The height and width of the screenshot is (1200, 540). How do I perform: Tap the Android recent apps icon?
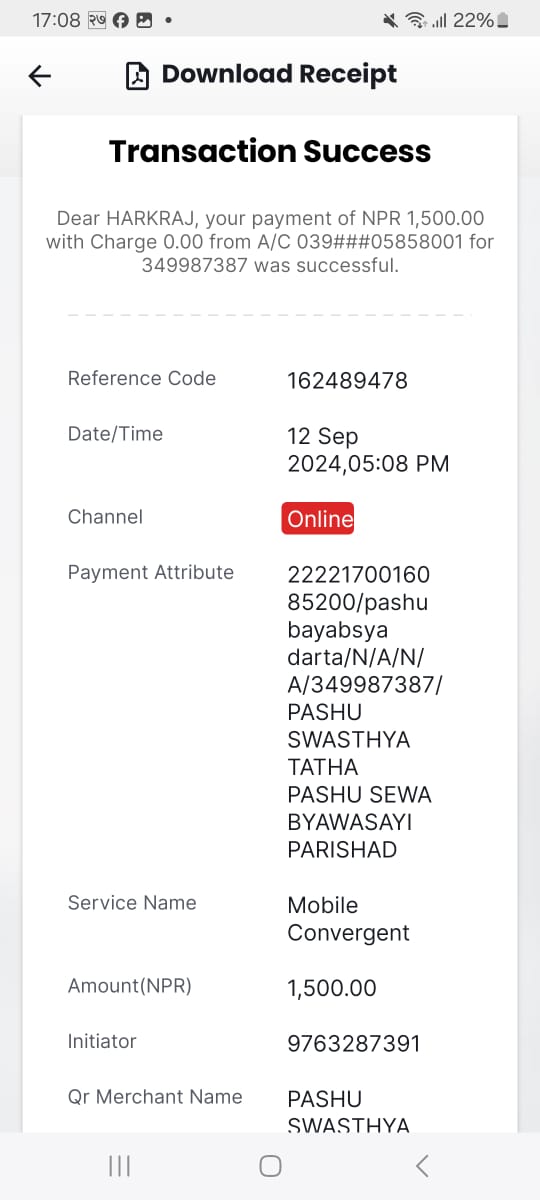119,1165
